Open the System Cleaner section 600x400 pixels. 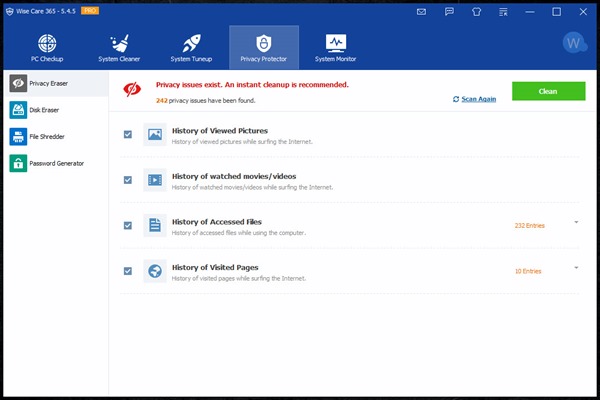[x=117, y=48]
